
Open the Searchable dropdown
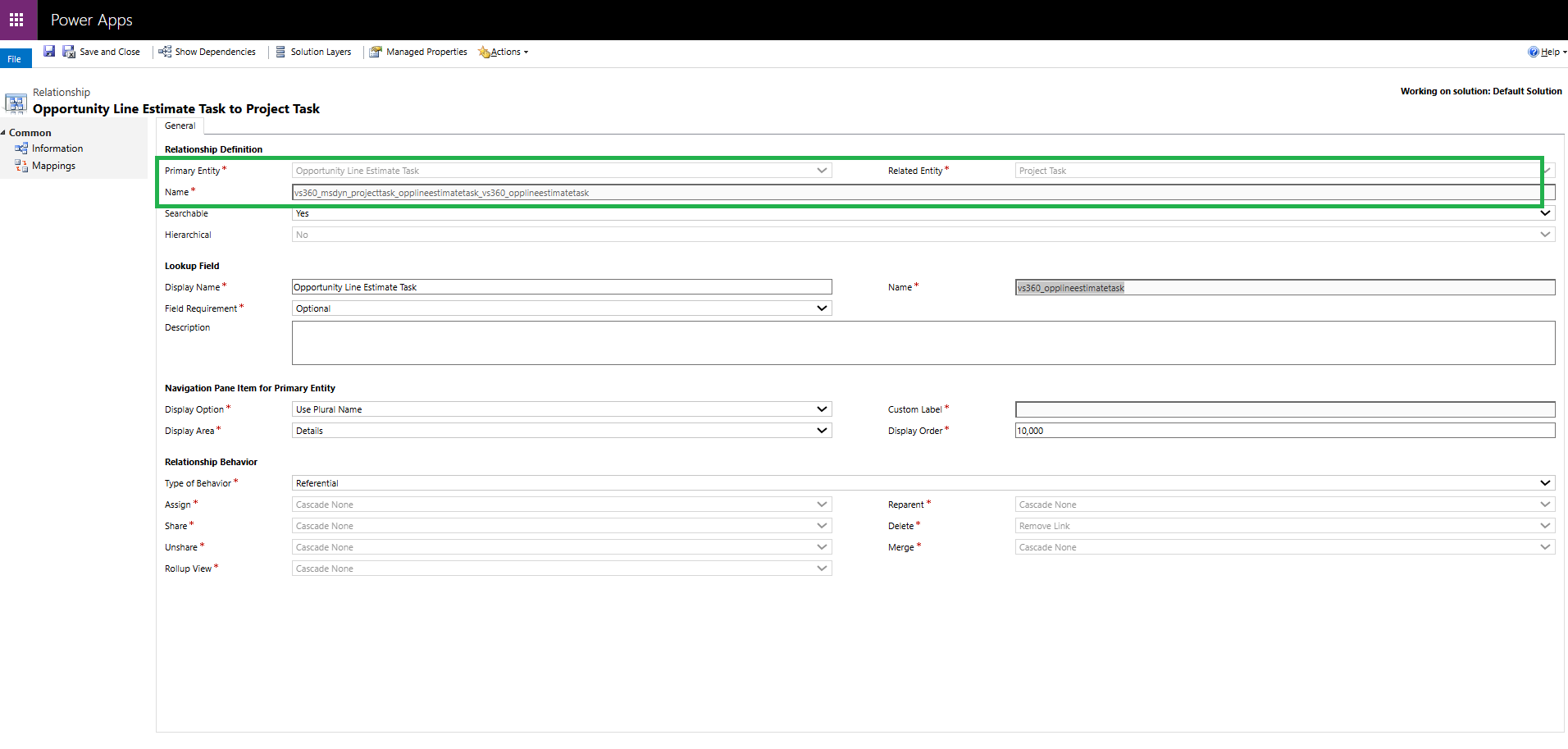(x=923, y=213)
